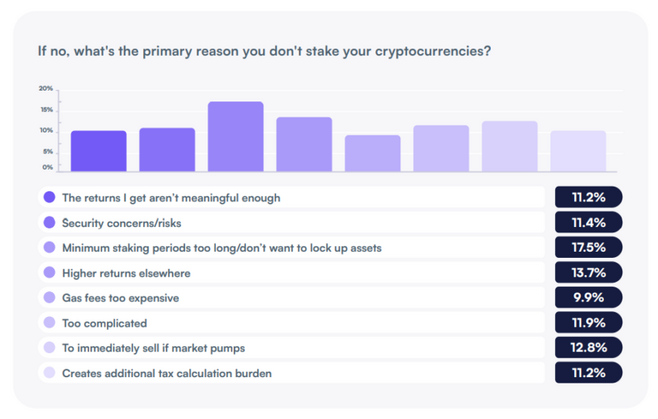658x419 pixels.
Task: Select the 'Too complicated' row label
Action: [x=104, y=323]
